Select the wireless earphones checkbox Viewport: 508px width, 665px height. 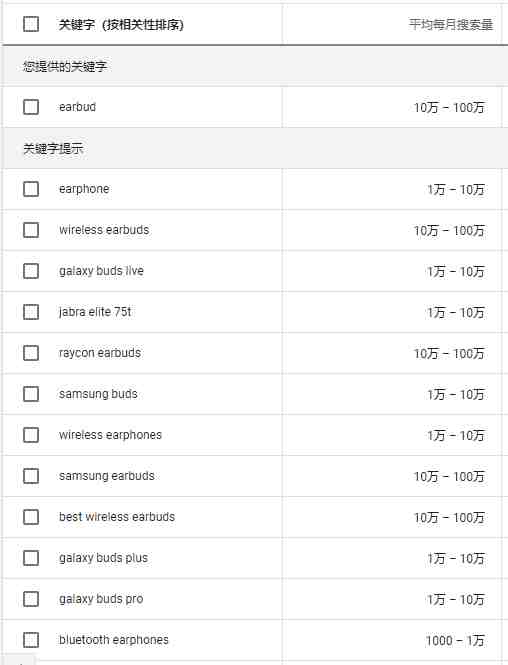tap(31, 435)
